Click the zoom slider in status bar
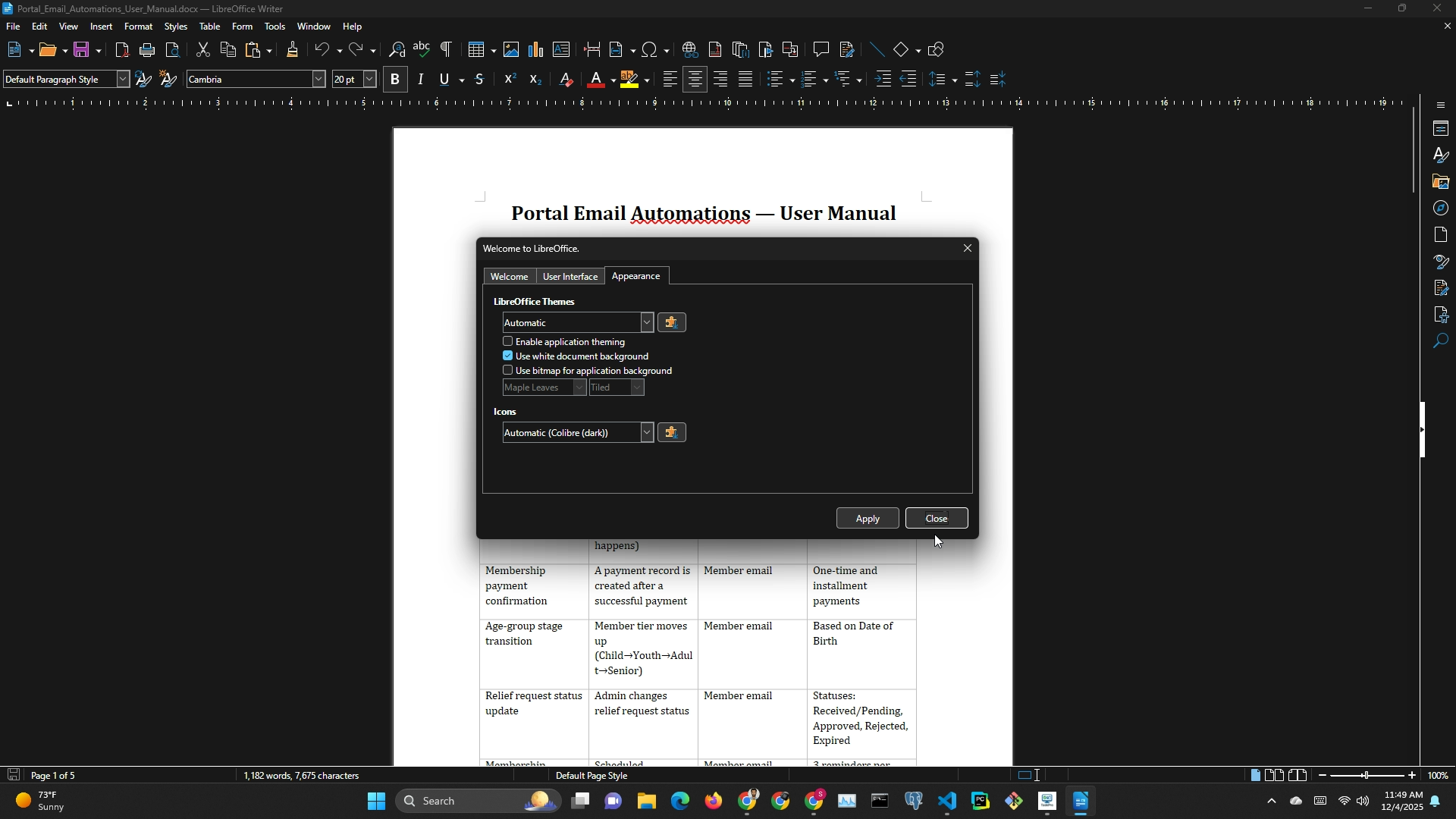 tap(1367, 776)
